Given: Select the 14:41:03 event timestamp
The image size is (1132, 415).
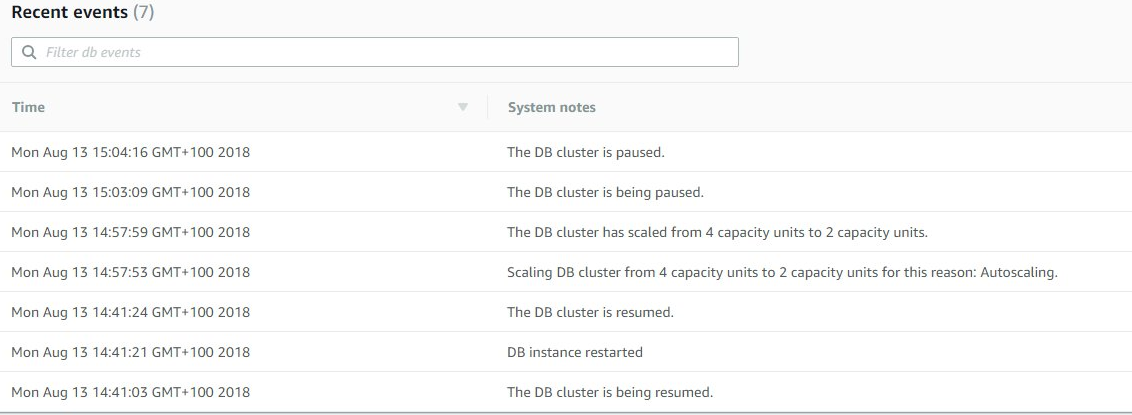Looking at the screenshot, I should pos(131,392).
